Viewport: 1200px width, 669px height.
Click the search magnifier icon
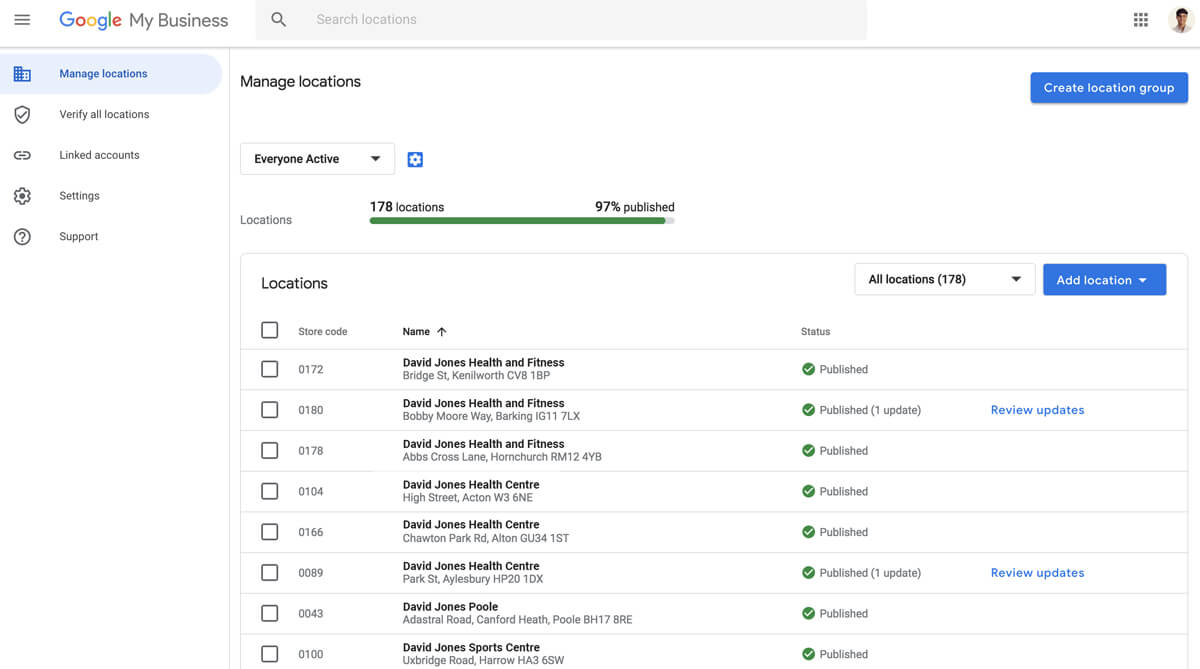(x=279, y=20)
